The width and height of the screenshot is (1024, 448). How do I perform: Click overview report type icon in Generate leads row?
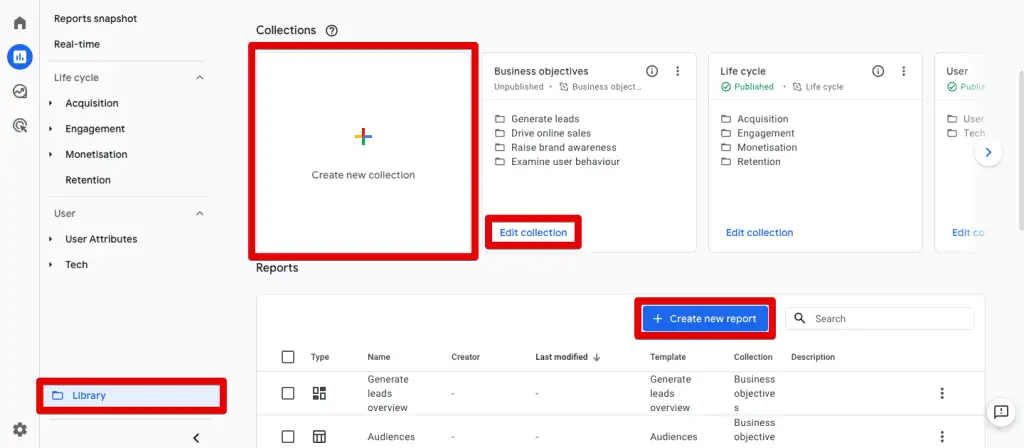[319, 393]
